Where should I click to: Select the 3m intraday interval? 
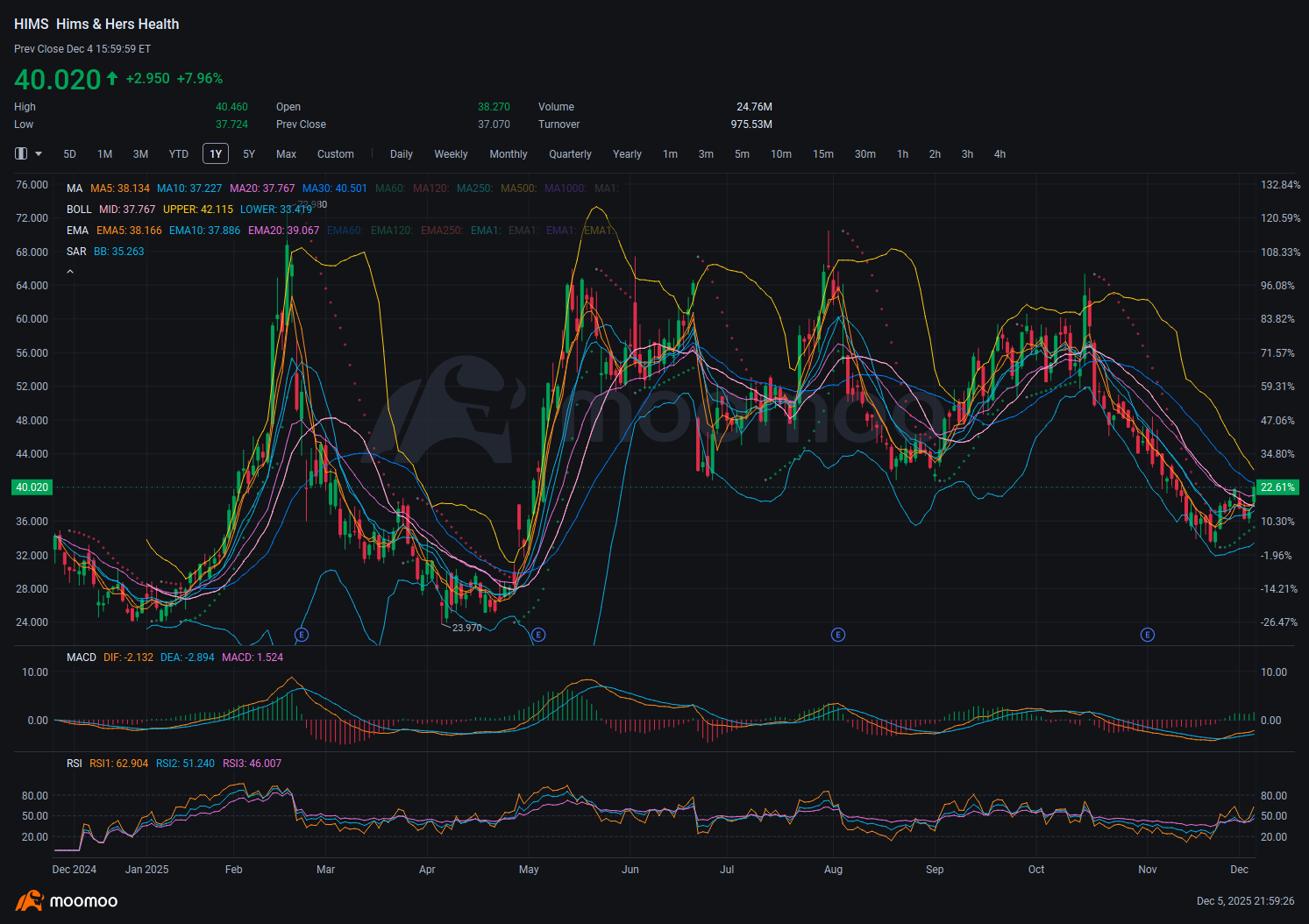(x=706, y=154)
